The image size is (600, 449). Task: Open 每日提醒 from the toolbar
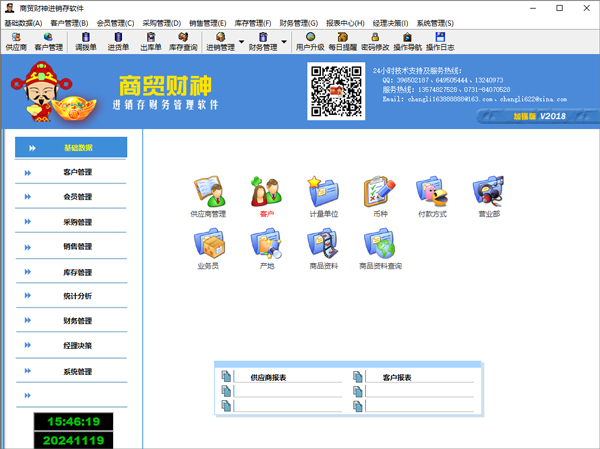click(x=342, y=42)
